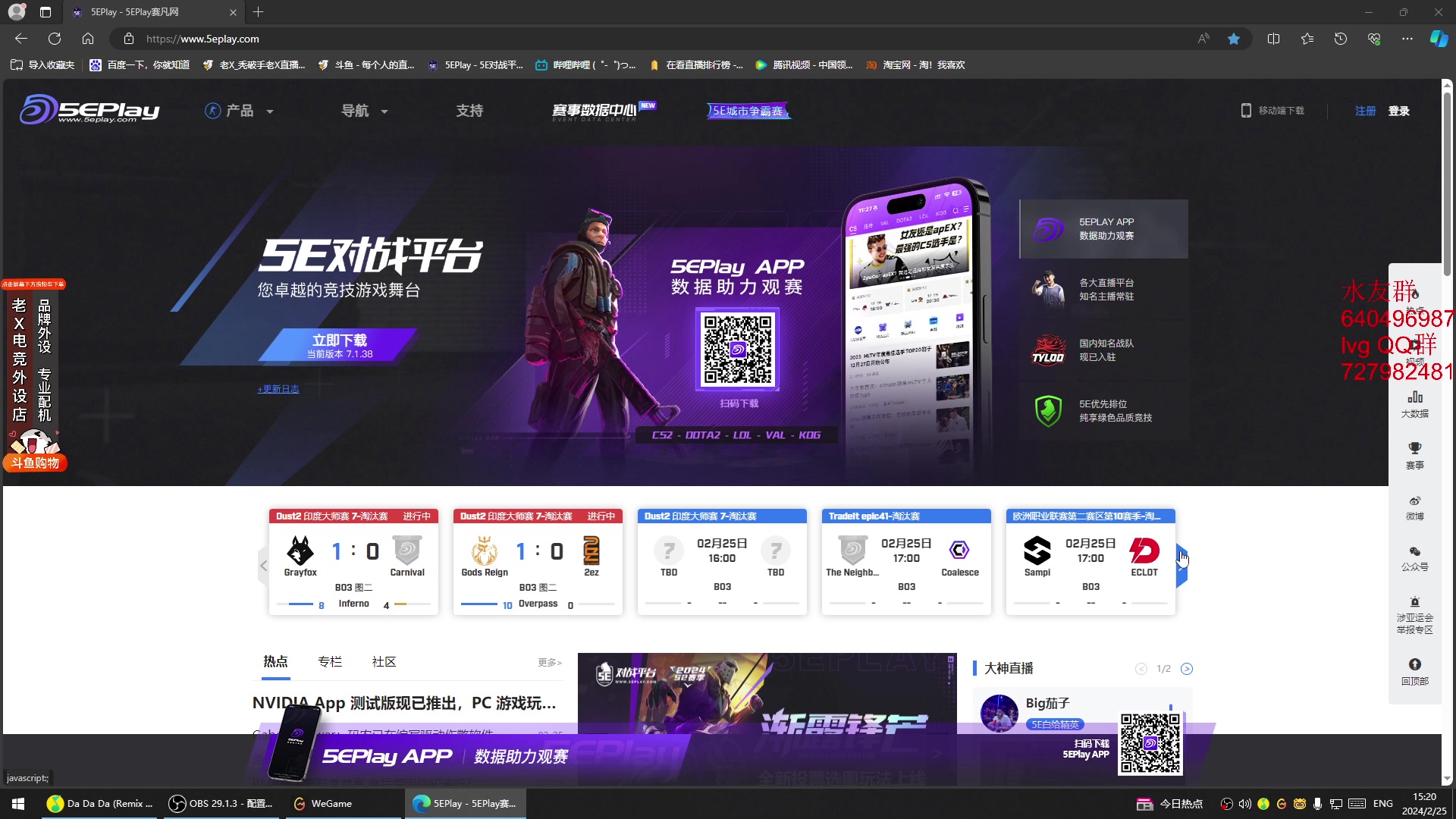
Task: Switch to the 专栏 tab
Action: (x=330, y=662)
